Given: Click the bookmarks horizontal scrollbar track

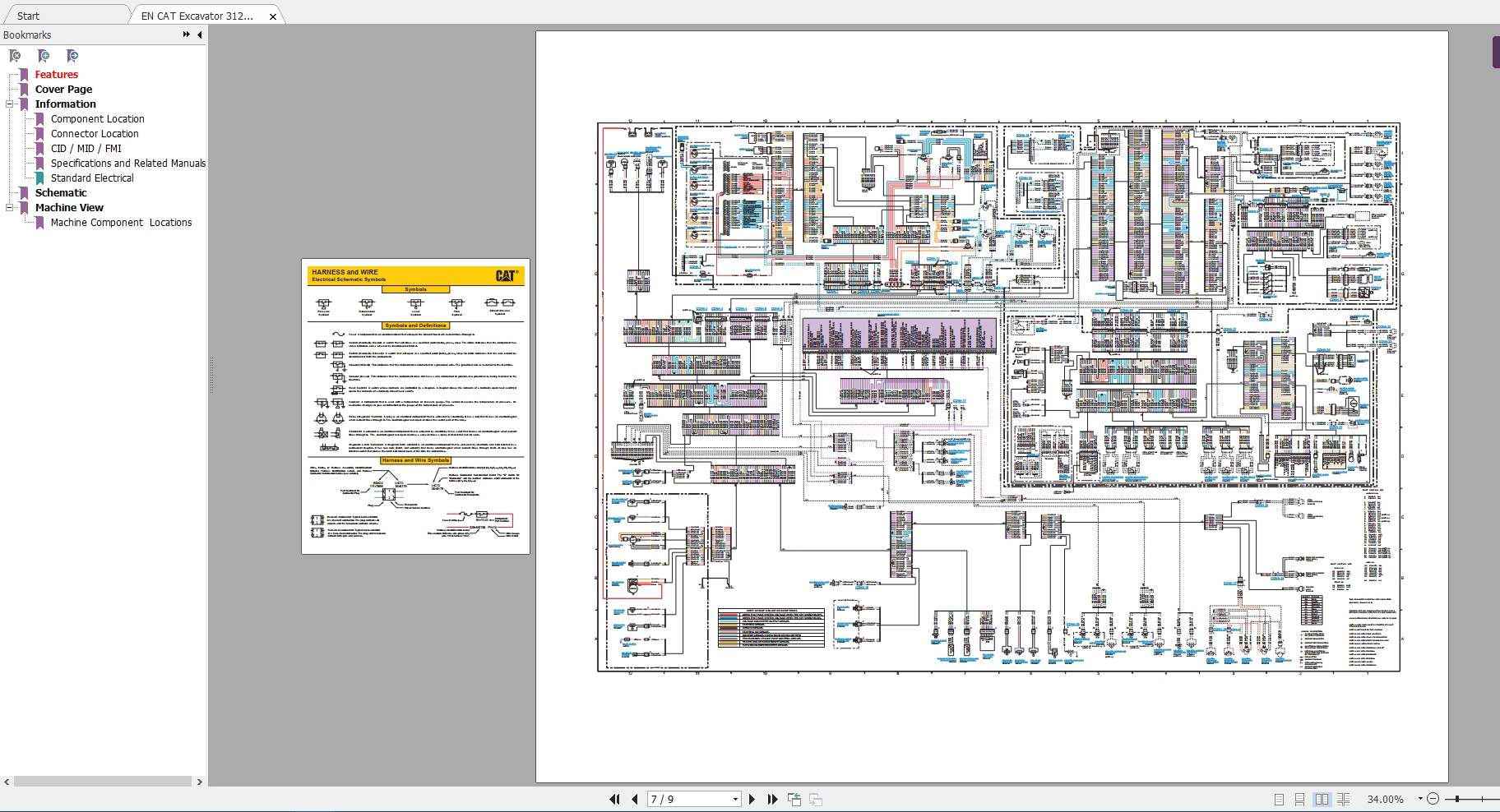Looking at the screenshot, I should click(x=103, y=782).
